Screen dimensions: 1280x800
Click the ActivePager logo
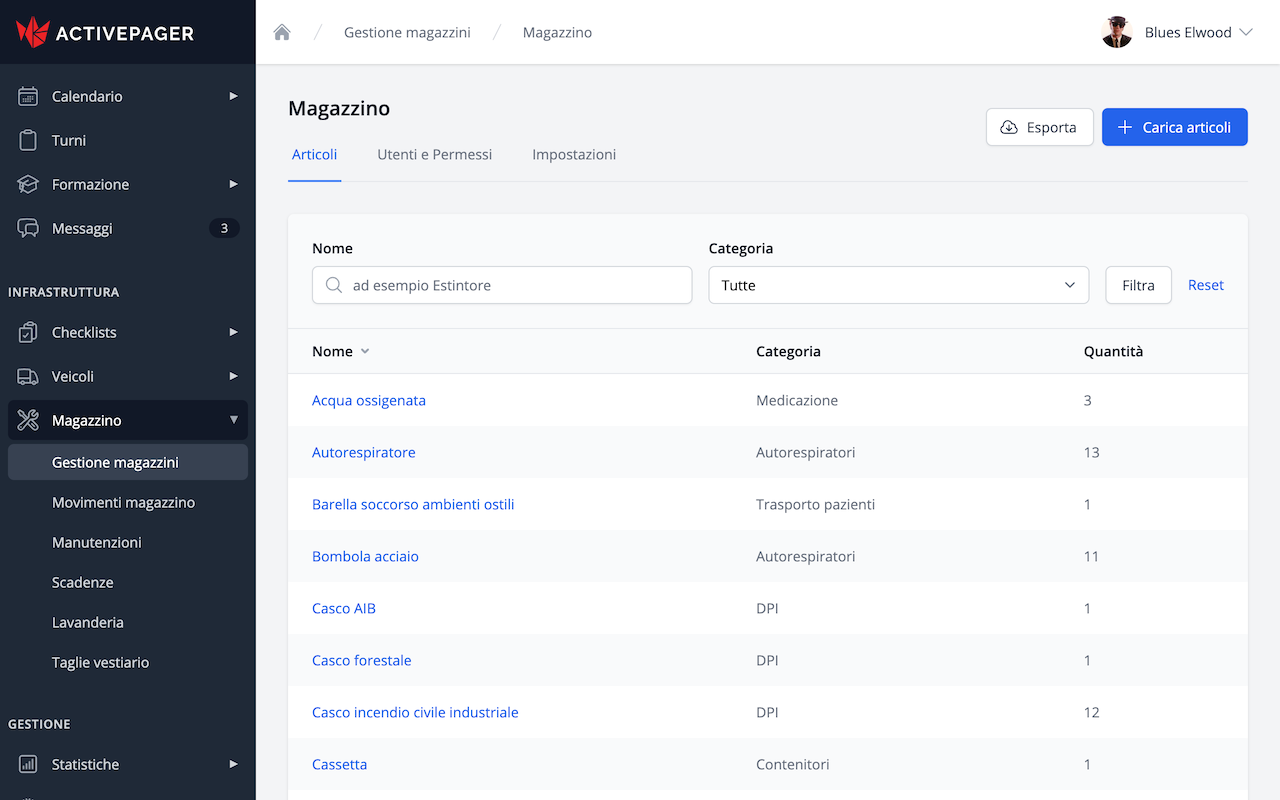pos(105,32)
